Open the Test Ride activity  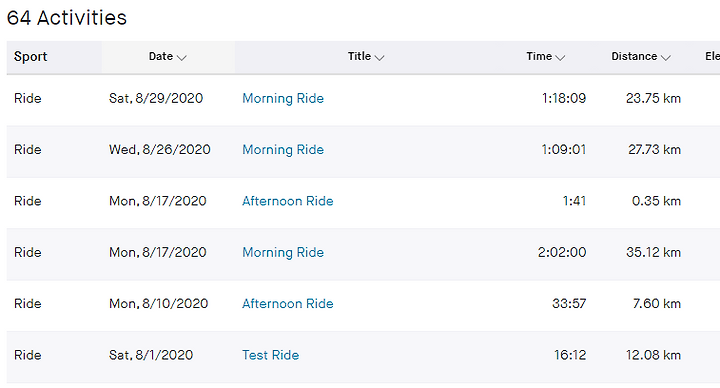tap(270, 355)
